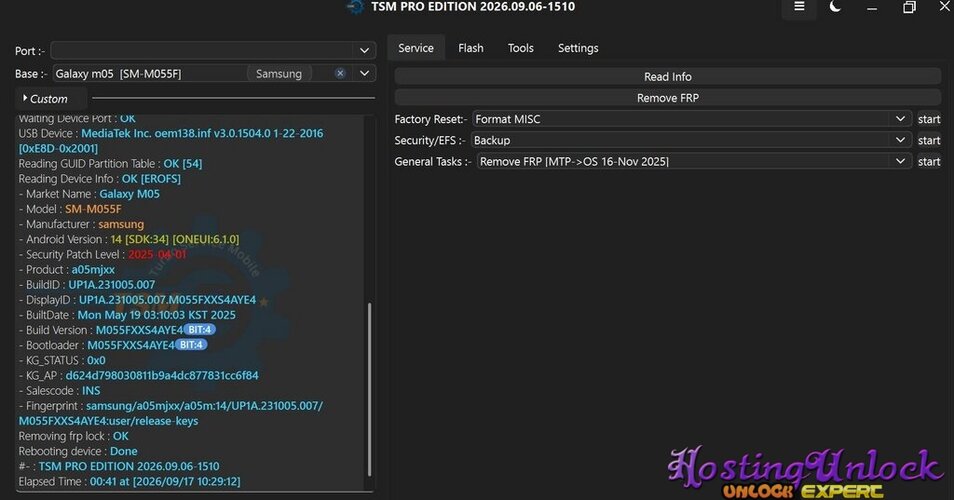Image resolution: width=954 pixels, height=500 pixels.
Task: Click the Elapsed Time 00:41 line
Action: [129, 481]
